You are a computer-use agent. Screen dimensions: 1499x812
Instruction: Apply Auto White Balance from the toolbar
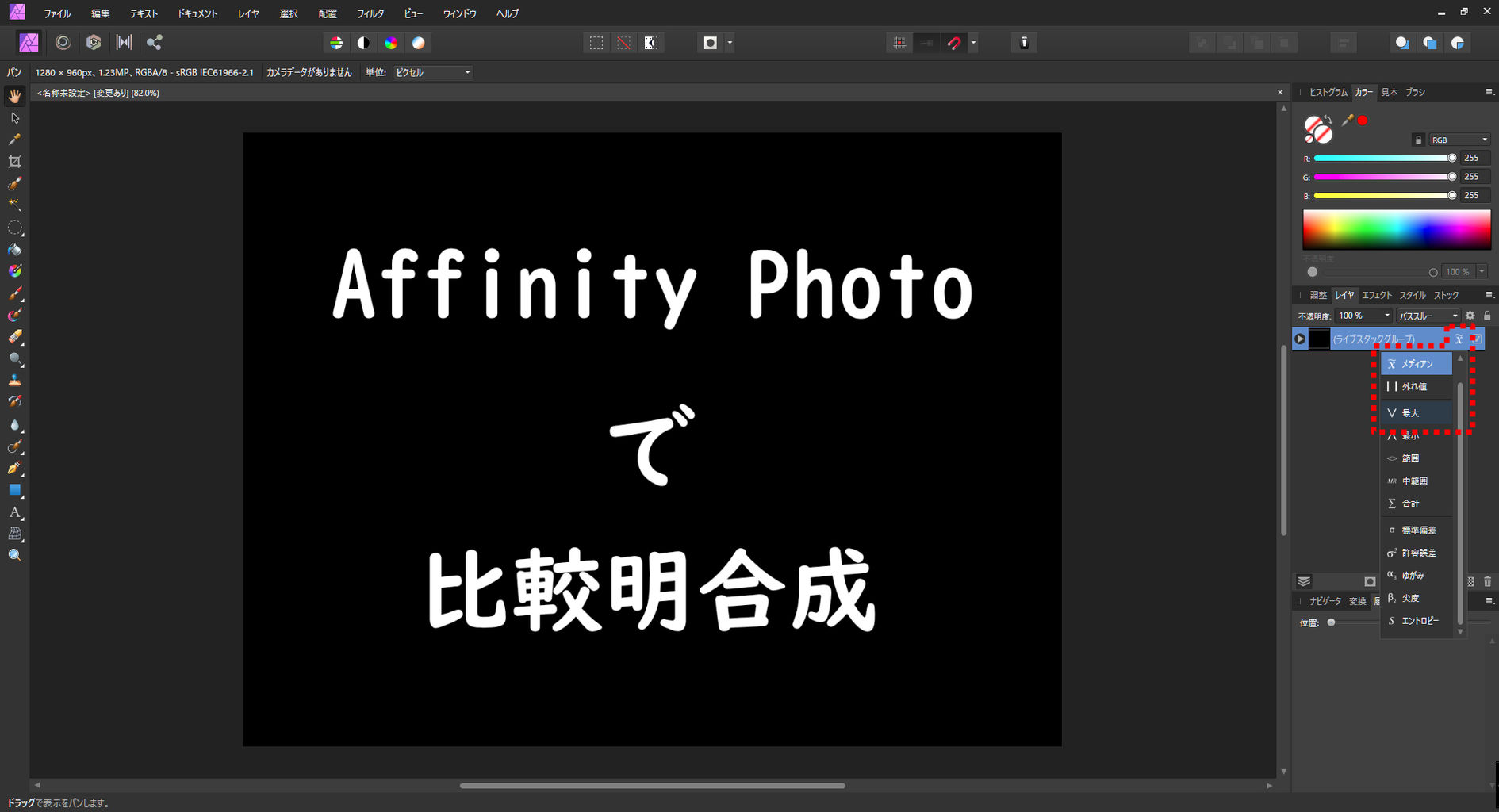419,43
